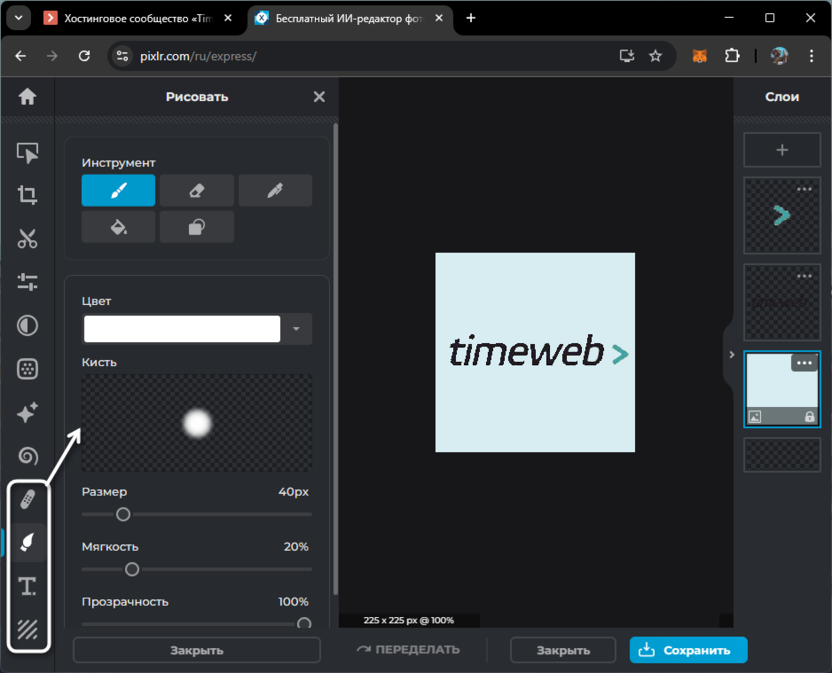Image resolution: width=832 pixels, height=673 pixels.
Task: Choose the Pencil instrument button
Action: tap(275, 190)
